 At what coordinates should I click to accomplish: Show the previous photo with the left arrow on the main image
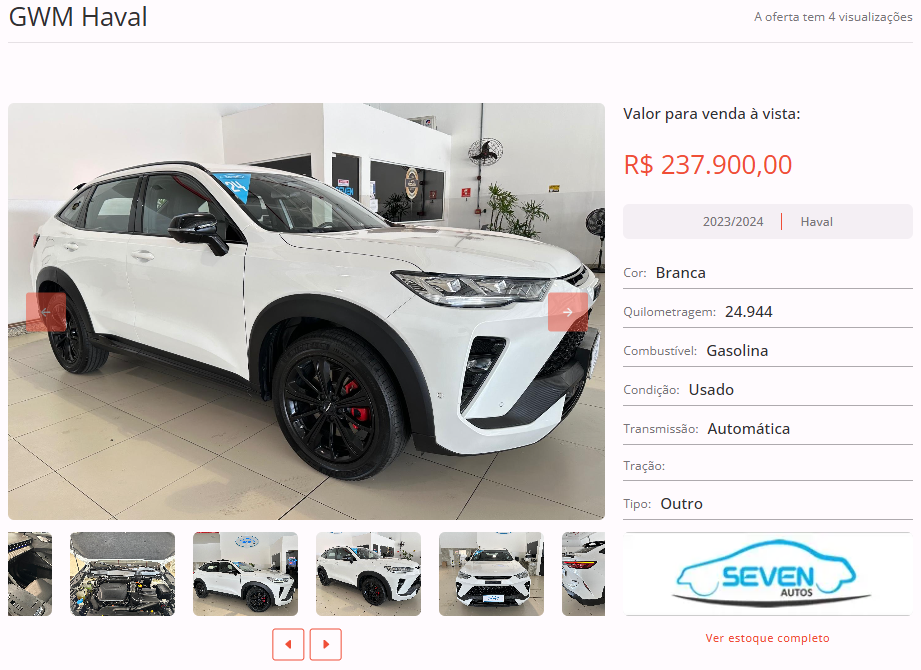[46, 312]
